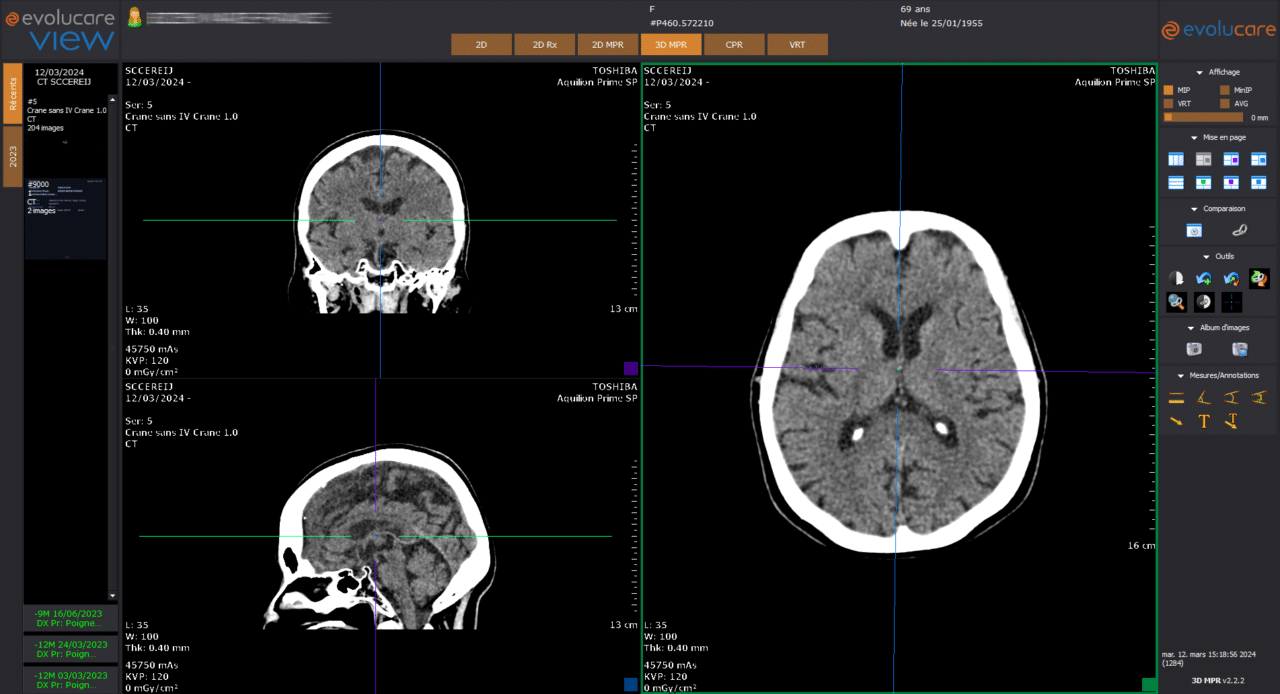Select the T text annotation tool
The width and height of the screenshot is (1280, 694).
pyautogui.click(x=1203, y=421)
